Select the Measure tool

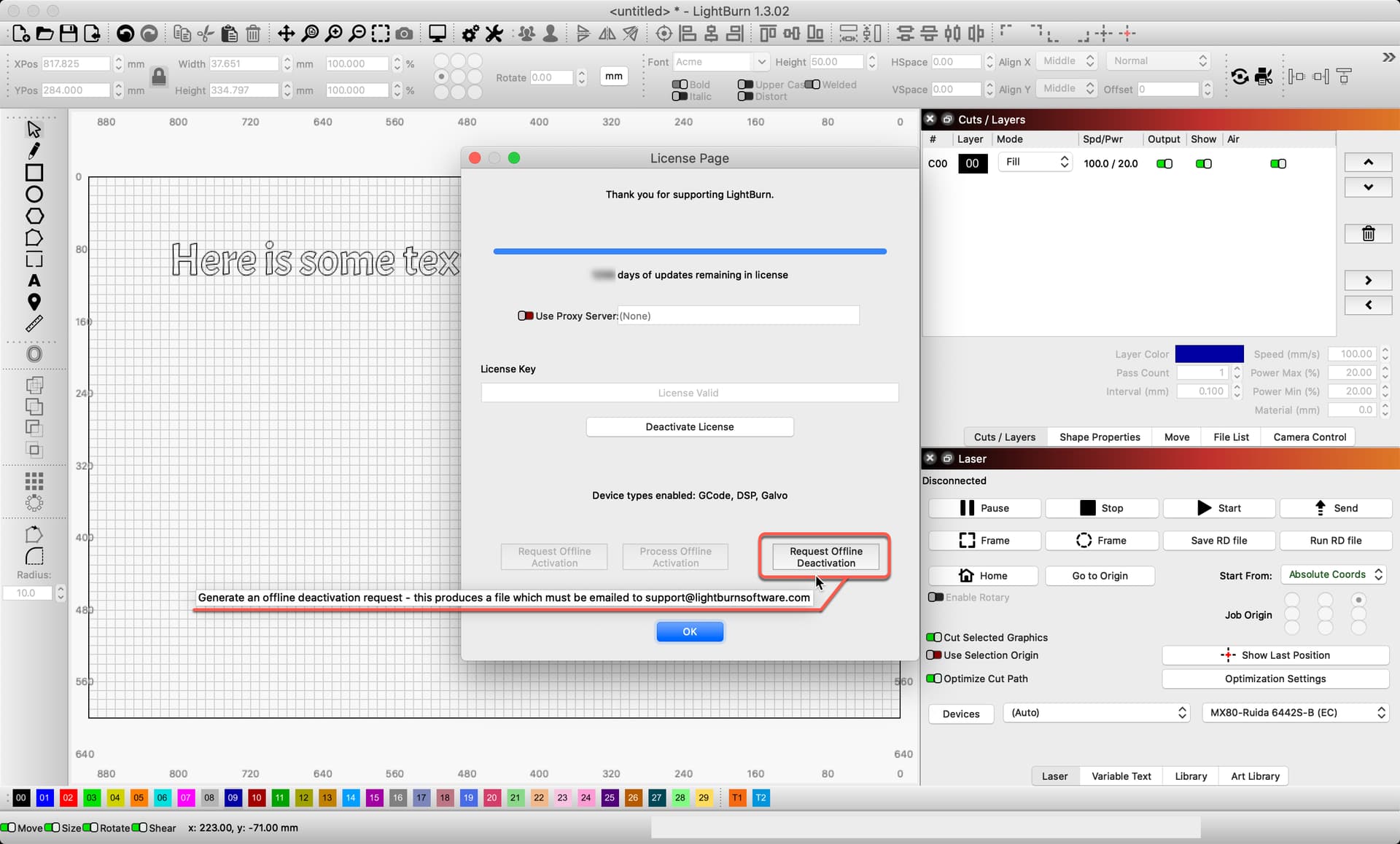point(35,324)
